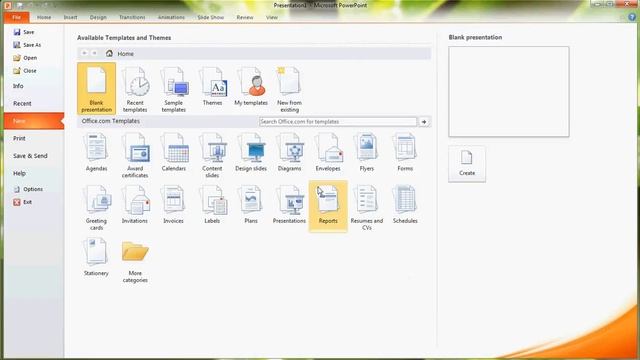Open the Calendars template category

[x=173, y=151]
